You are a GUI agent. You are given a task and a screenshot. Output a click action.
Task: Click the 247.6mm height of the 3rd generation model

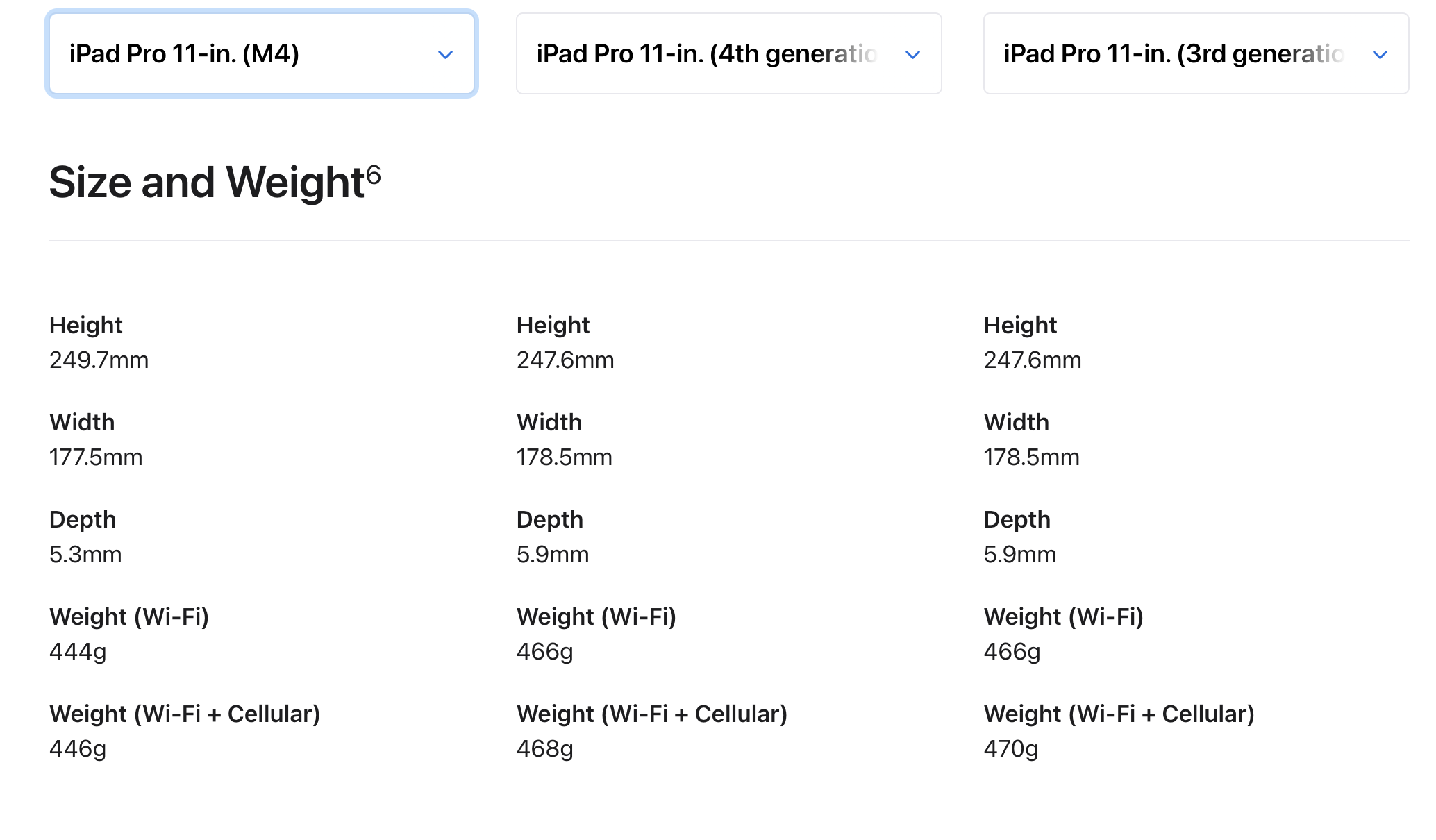click(1033, 360)
